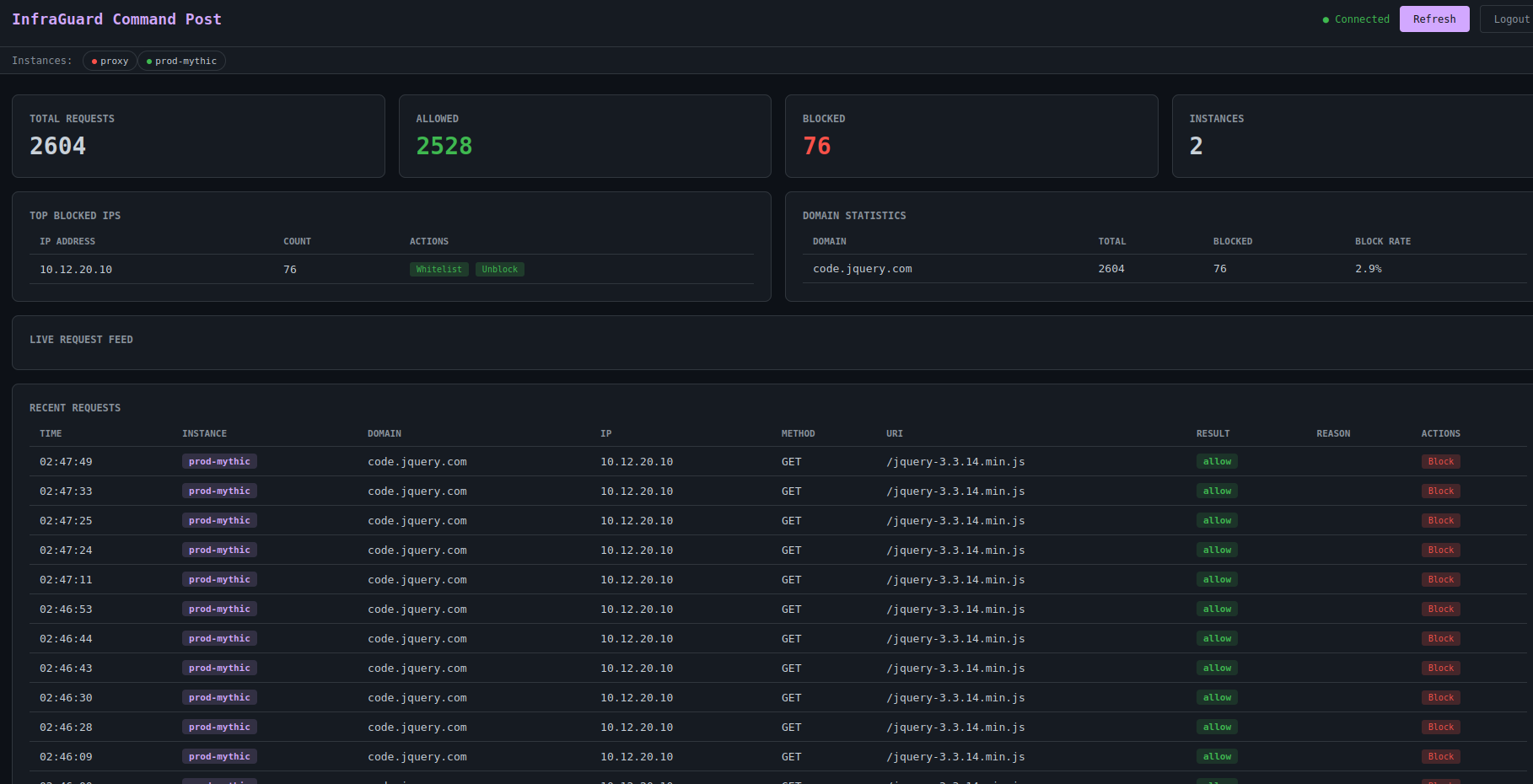This screenshot has height=784, width=1533.
Task: Click the allow badge in the 02:47:33 row
Action: tap(1217, 491)
